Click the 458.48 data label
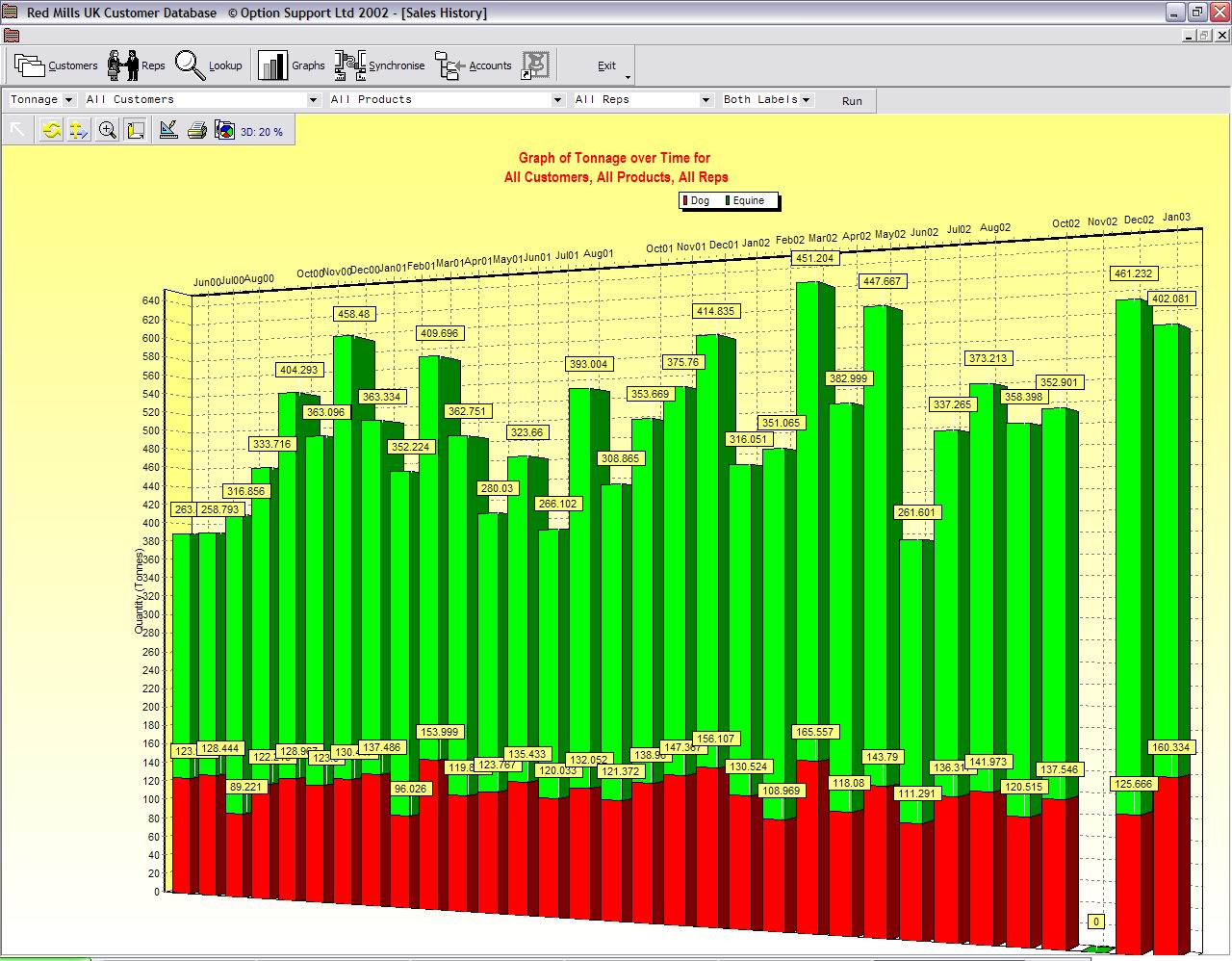1232x961 pixels. tap(353, 314)
